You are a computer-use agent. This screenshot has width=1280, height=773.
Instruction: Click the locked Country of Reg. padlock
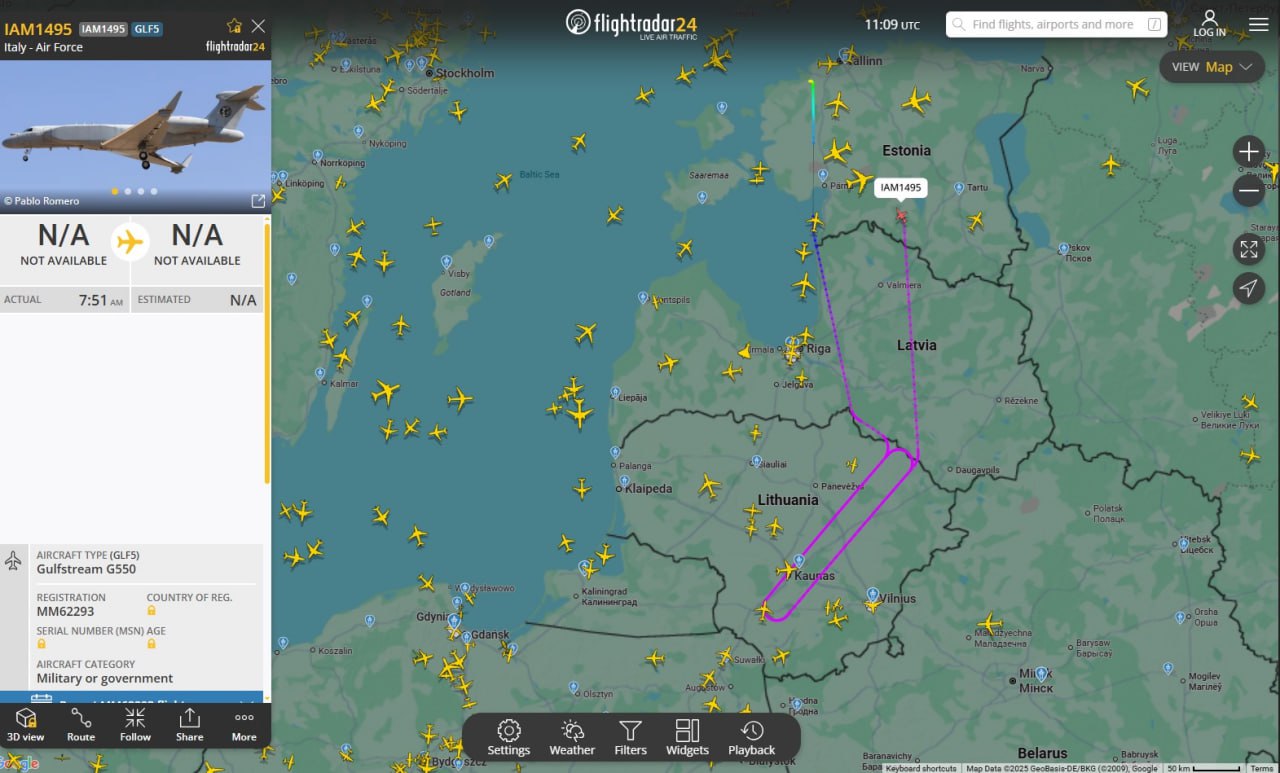point(151,610)
